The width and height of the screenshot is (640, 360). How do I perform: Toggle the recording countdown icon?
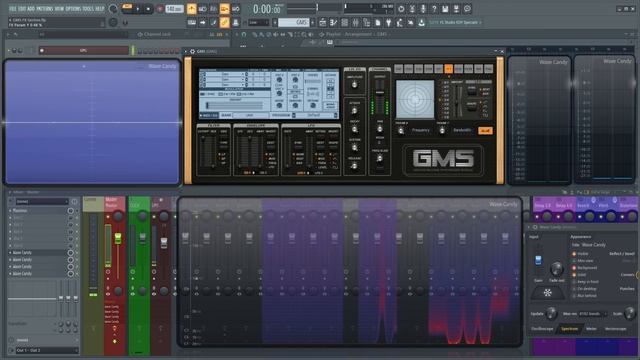213,9
